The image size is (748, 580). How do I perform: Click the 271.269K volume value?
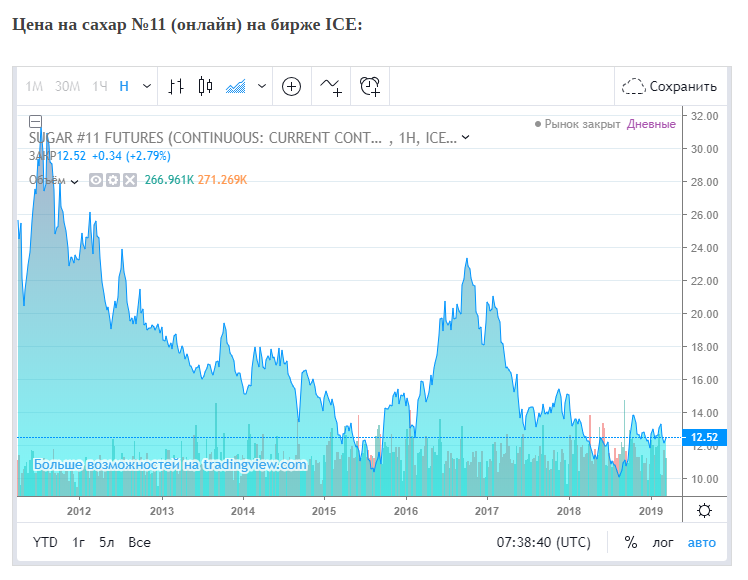(222, 180)
